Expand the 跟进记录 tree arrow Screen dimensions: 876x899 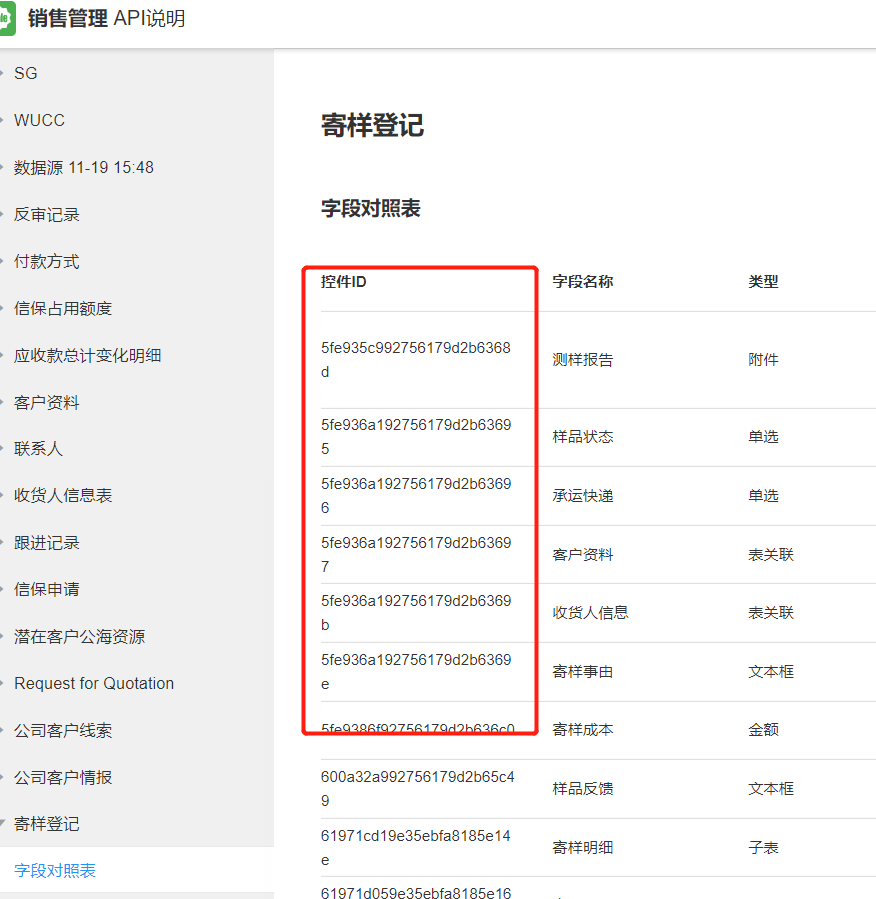click(x=3, y=542)
